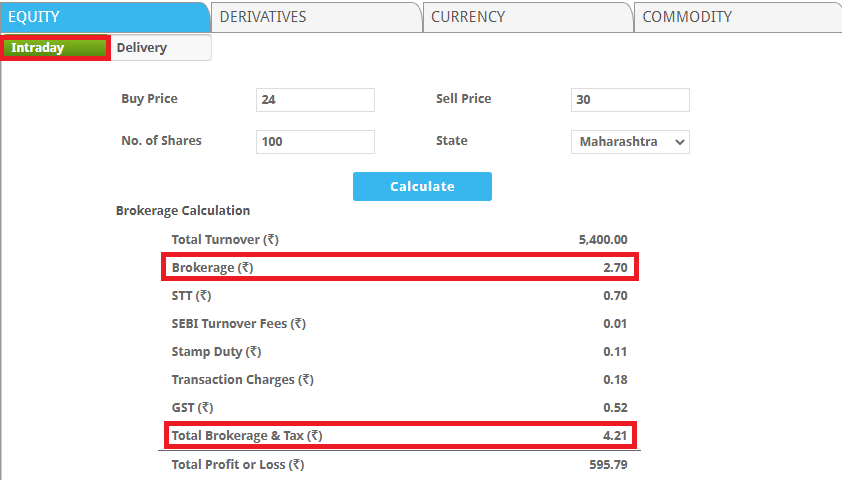The height and width of the screenshot is (480, 842).
Task: Click the Transaction Charges (₹) label
Action: click(x=242, y=380)
